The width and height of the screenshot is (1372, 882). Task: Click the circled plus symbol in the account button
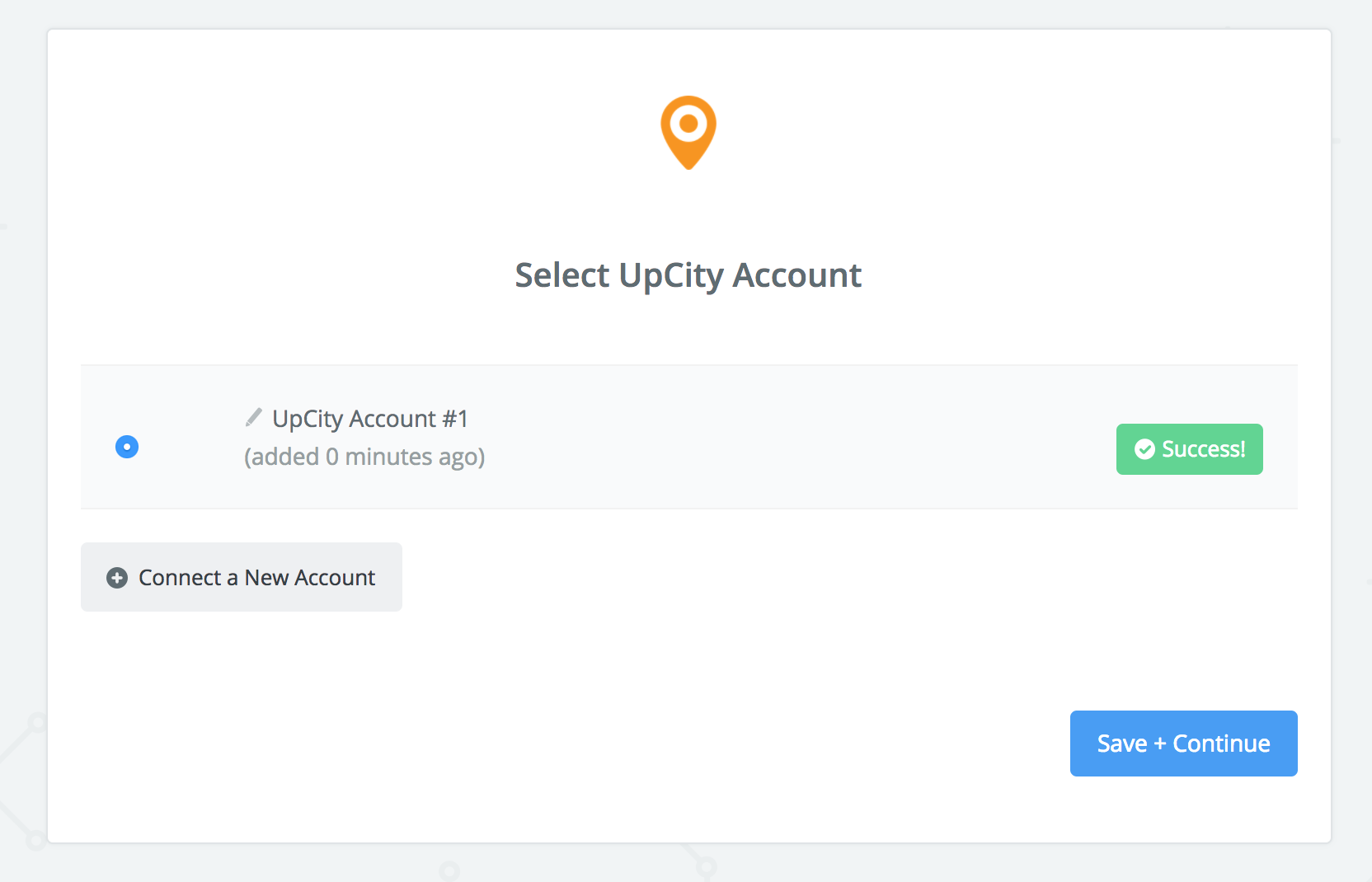115,578
